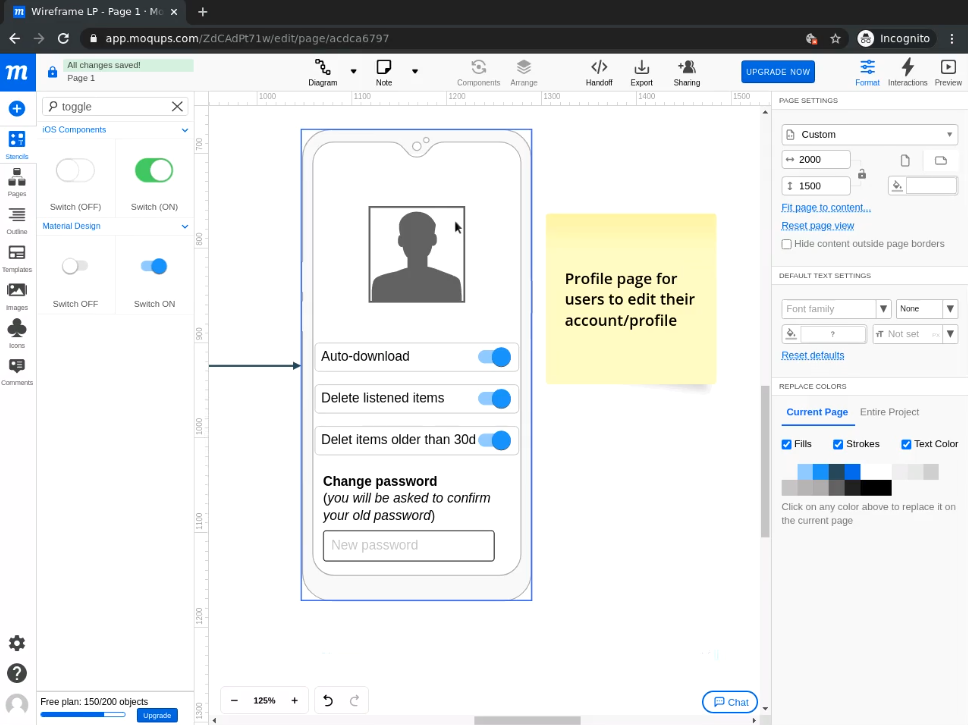Open the Pages sidebar panel
968x725 pixels.
(x=17, y=182)
